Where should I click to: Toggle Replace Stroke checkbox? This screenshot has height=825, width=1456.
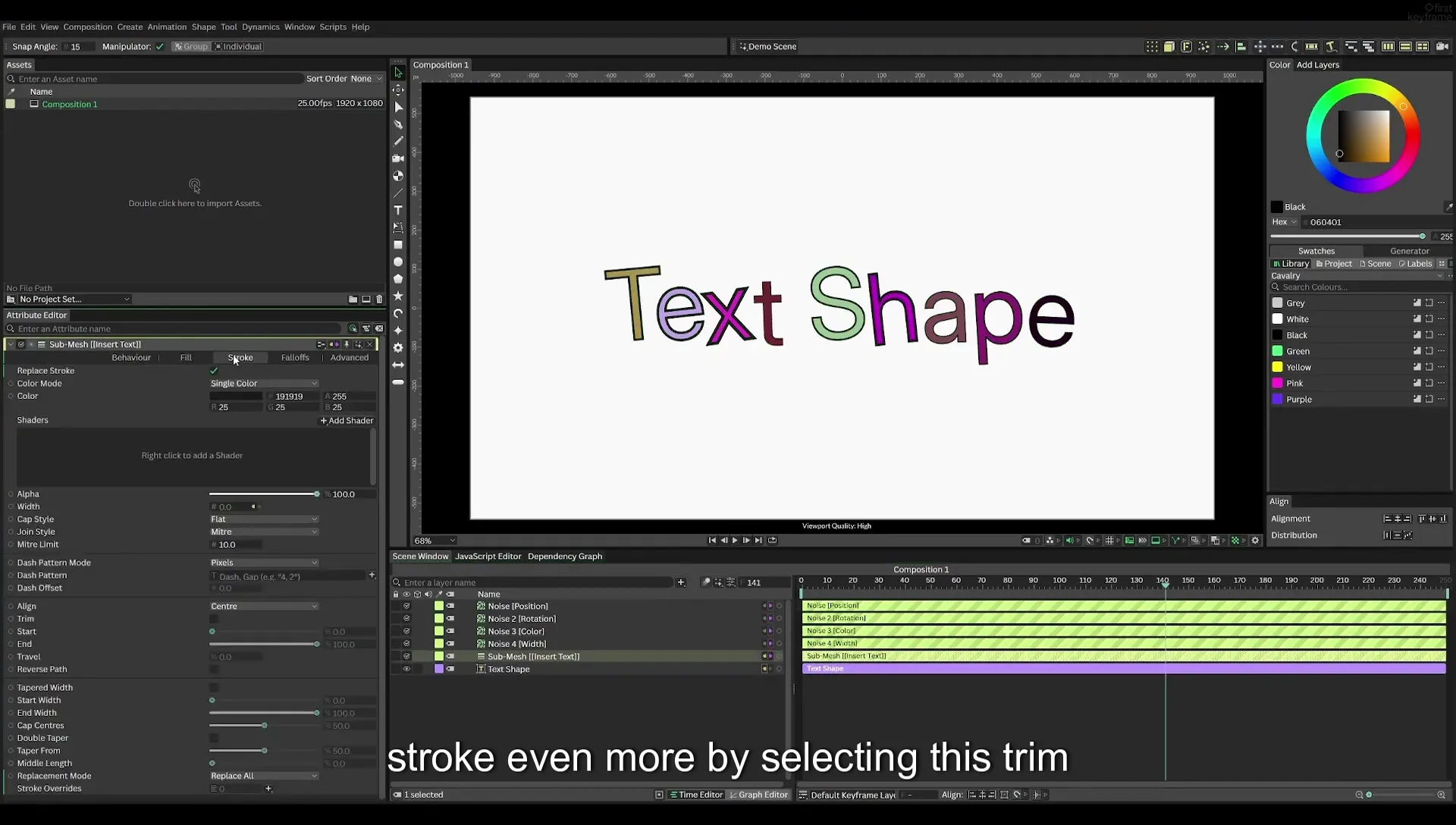click(214, 371)
